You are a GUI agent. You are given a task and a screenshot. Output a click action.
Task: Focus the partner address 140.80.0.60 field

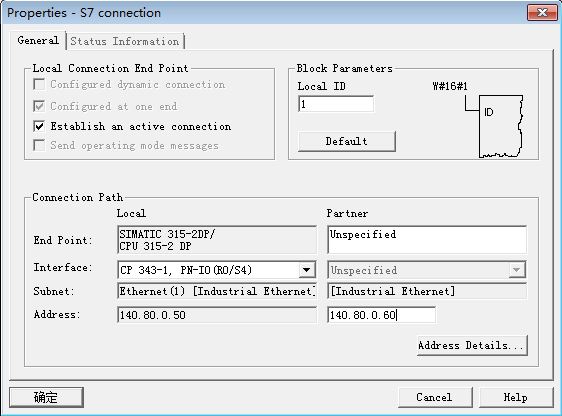pos(381,315)
